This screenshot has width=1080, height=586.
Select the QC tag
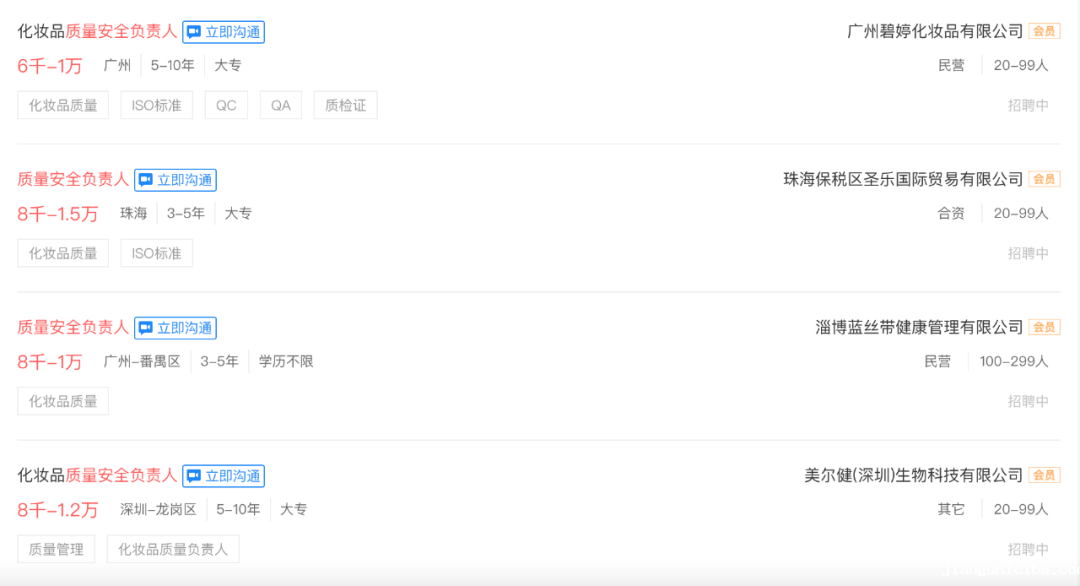coord(226,105)
